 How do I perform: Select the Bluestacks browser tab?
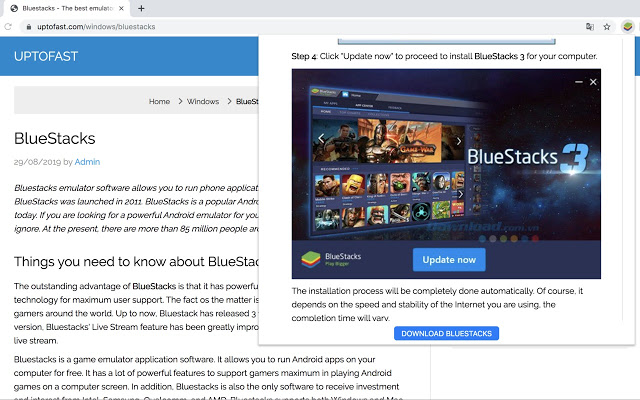point(67,8)
